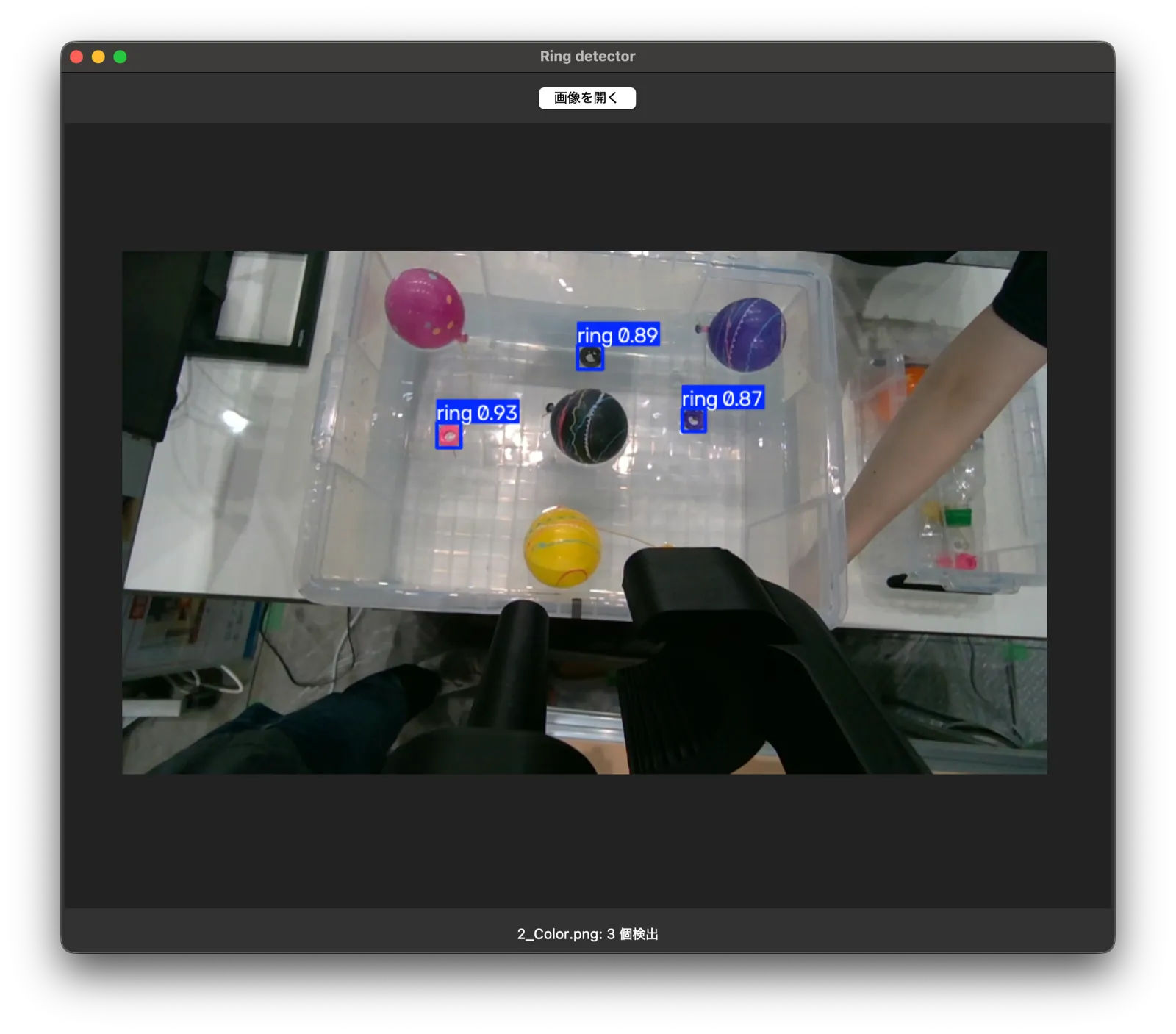Minimize the Ring detector window
Viewport: 1176px width, 1034px height.
click(98, 57)
